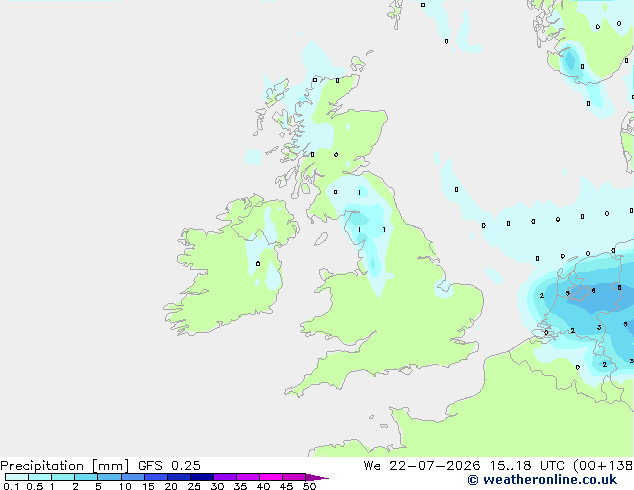Viewport: 634px width, 490px height.
Task: Click the 25–30 mm dark blue legend swatch
Action: pos(202,477)
